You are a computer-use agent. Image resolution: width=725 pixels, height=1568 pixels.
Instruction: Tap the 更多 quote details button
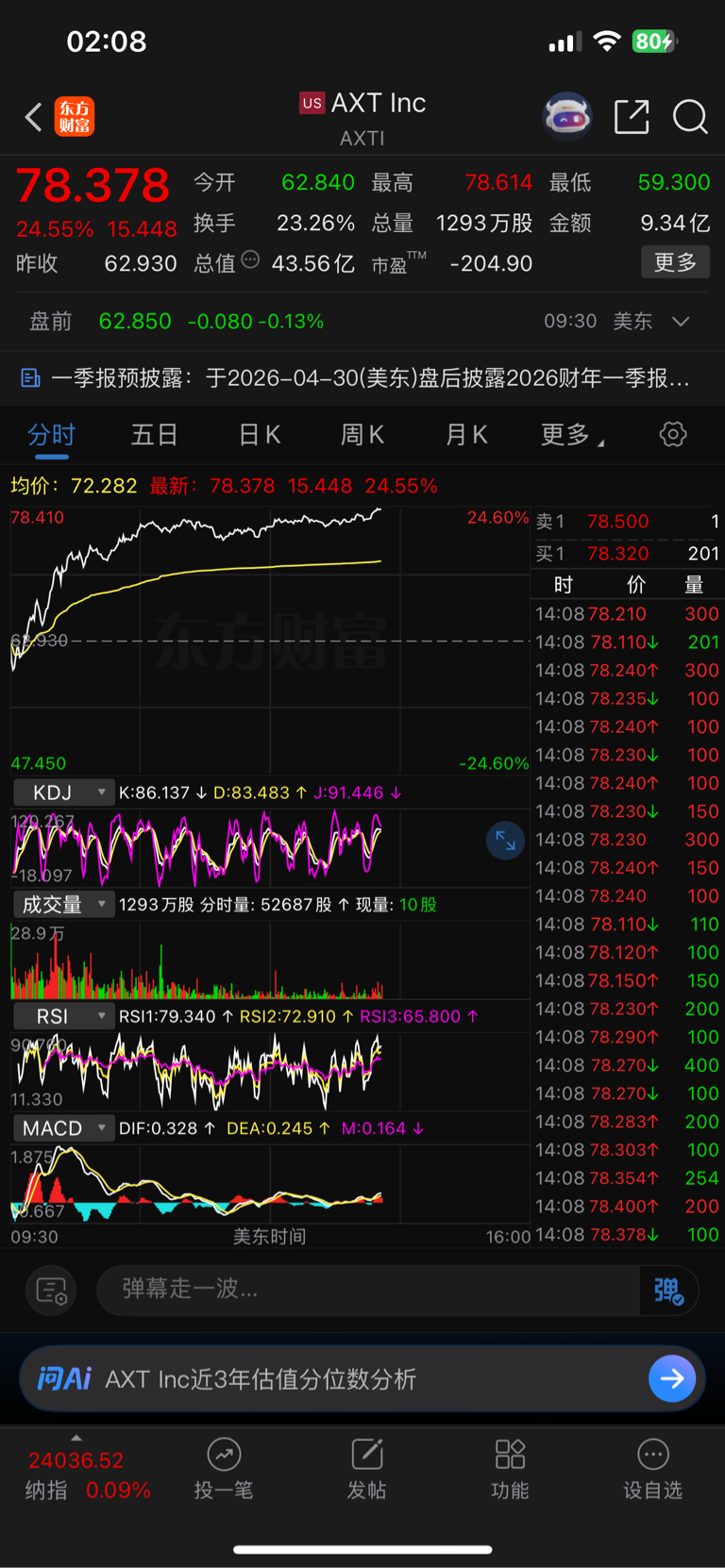675,261
